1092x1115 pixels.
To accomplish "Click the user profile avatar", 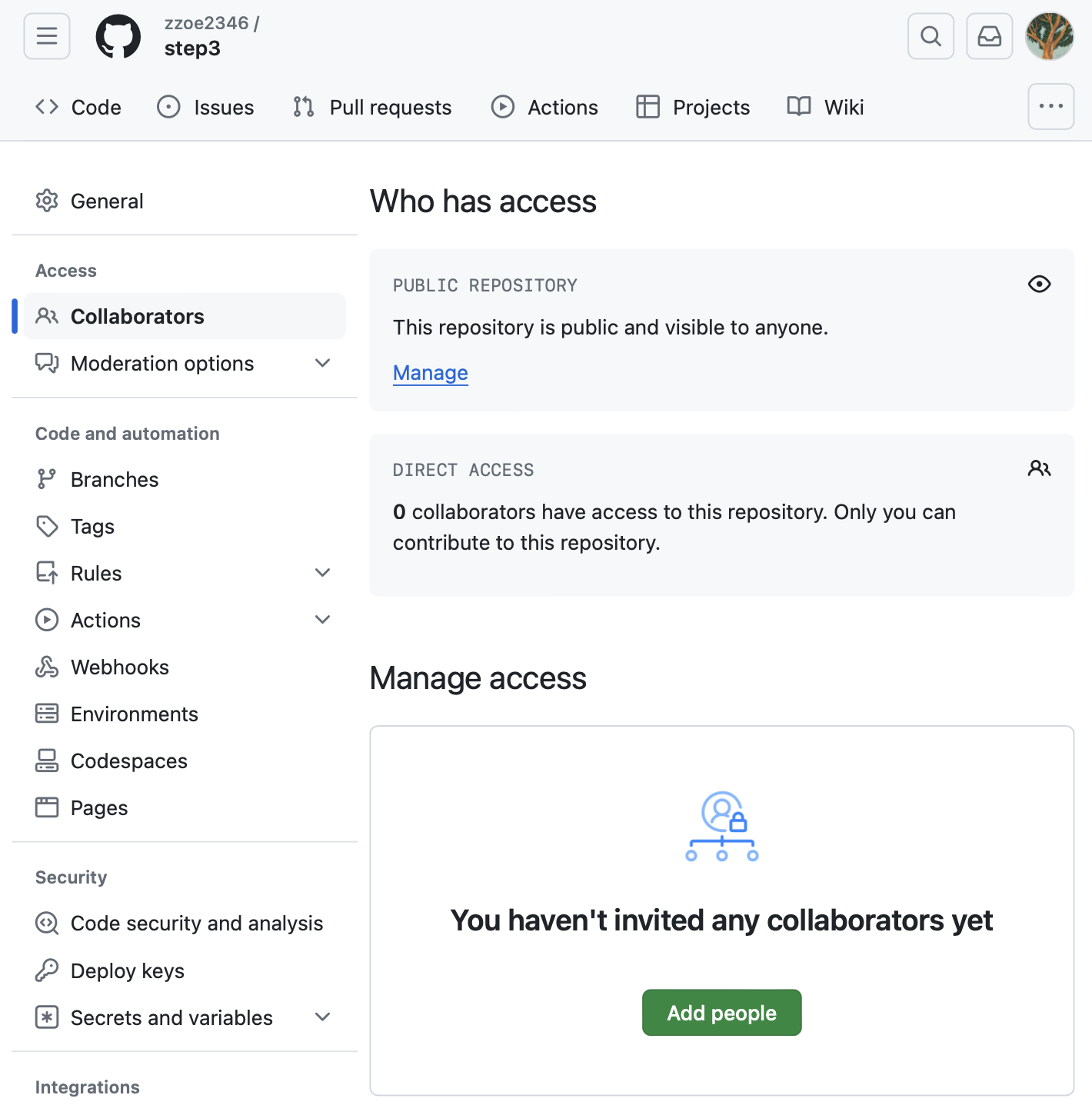I will (x=1050, y=36).
